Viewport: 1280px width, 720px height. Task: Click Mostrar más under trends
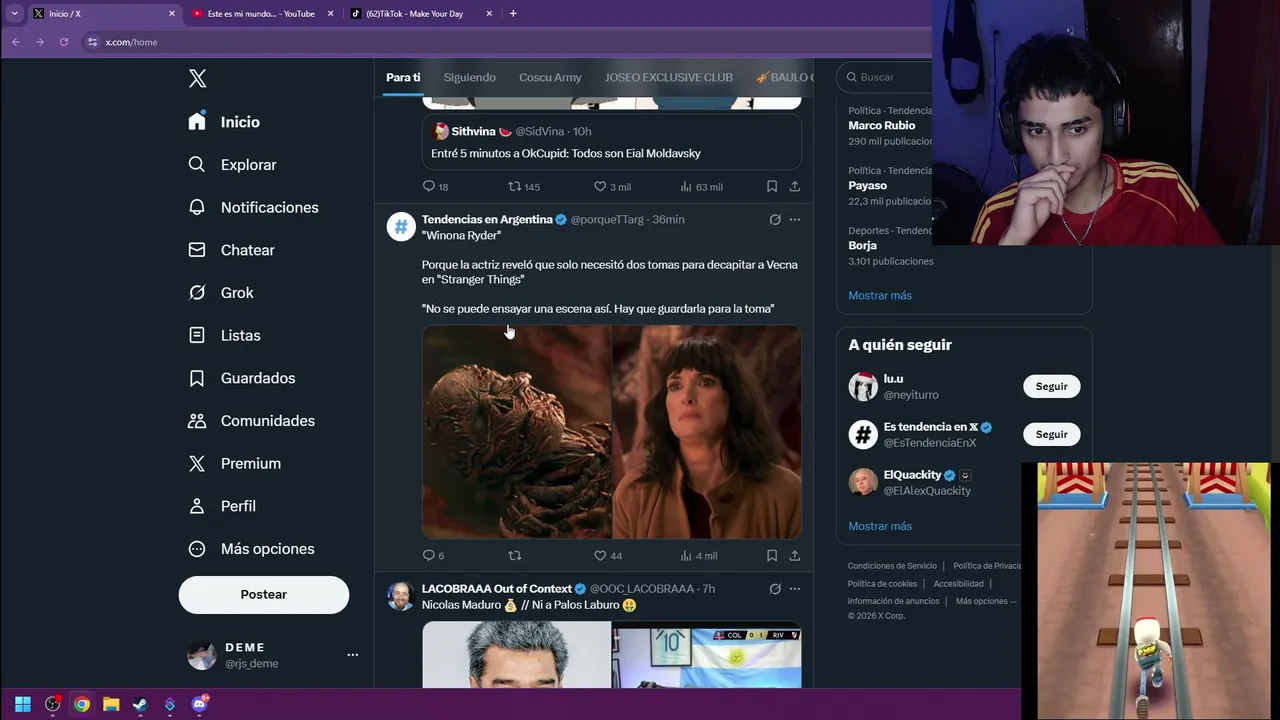coord(880,296)
